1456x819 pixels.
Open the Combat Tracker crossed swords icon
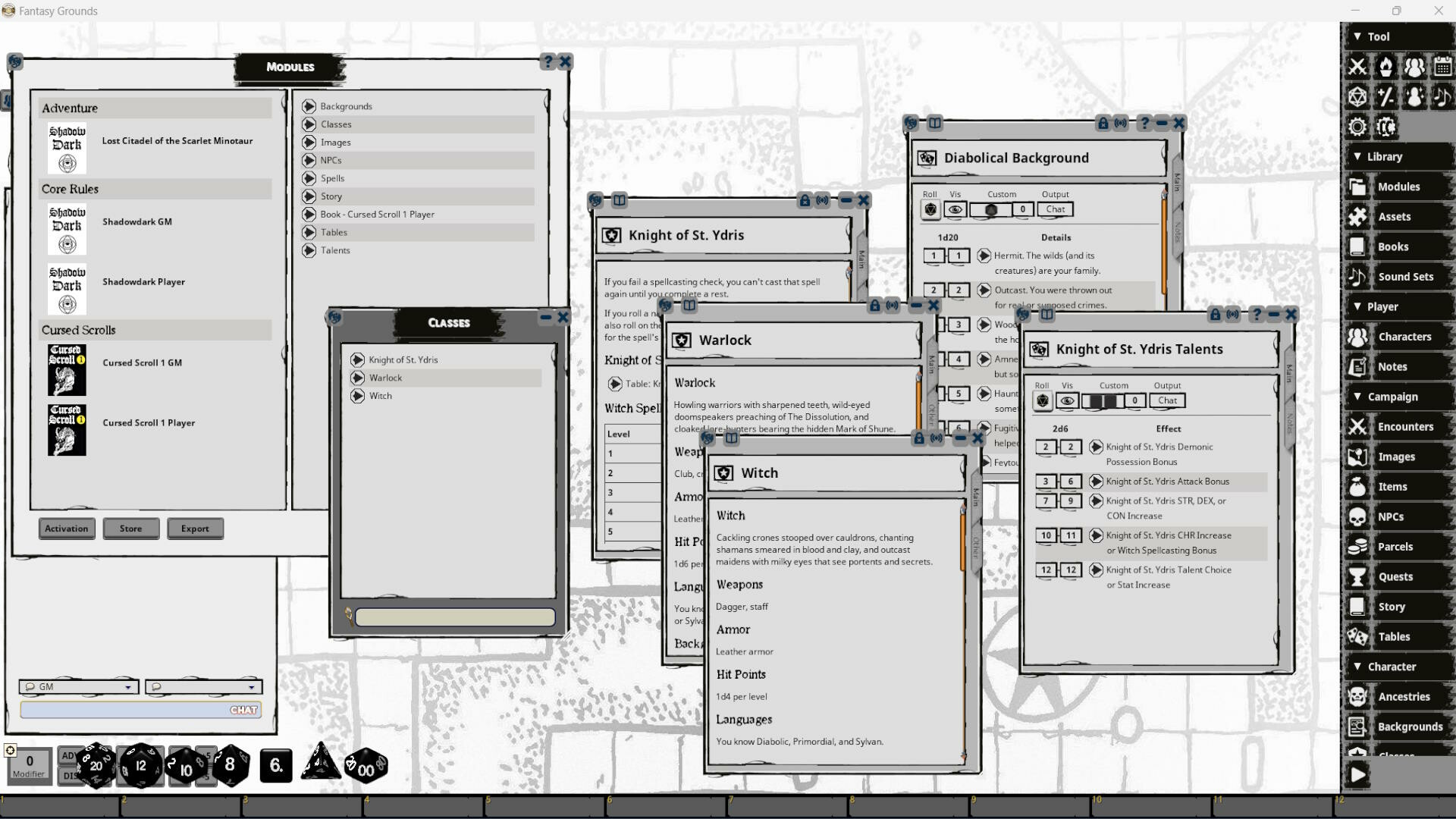tap(1357, 67)
